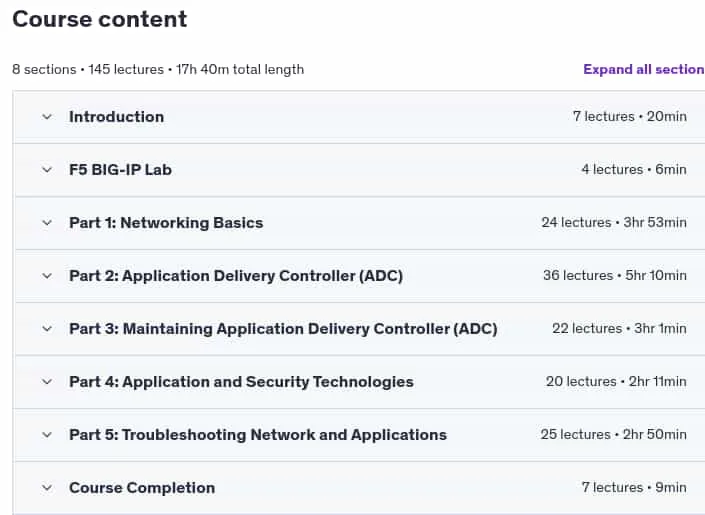Open the Introduction section title
The image size is (705, 515).
click(116, 117)
